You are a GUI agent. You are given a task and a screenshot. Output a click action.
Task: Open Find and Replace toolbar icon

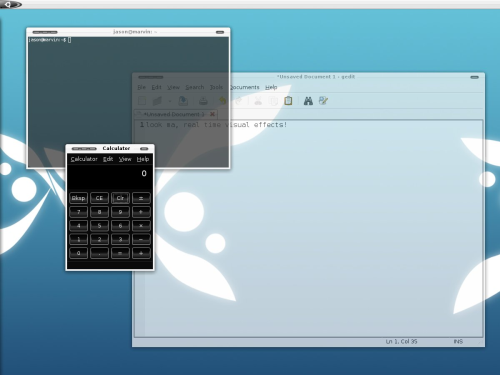coord(323,101)
